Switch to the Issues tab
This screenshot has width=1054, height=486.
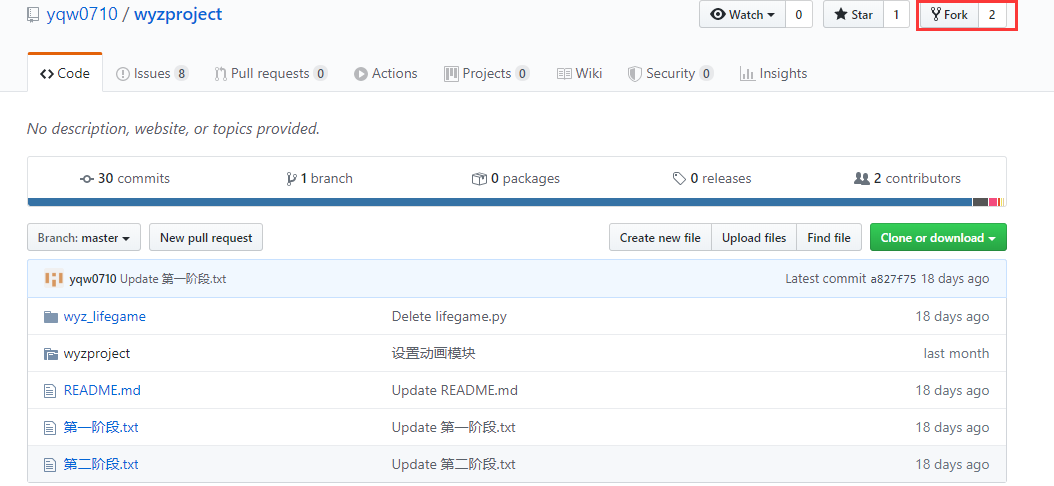[151, 73]
